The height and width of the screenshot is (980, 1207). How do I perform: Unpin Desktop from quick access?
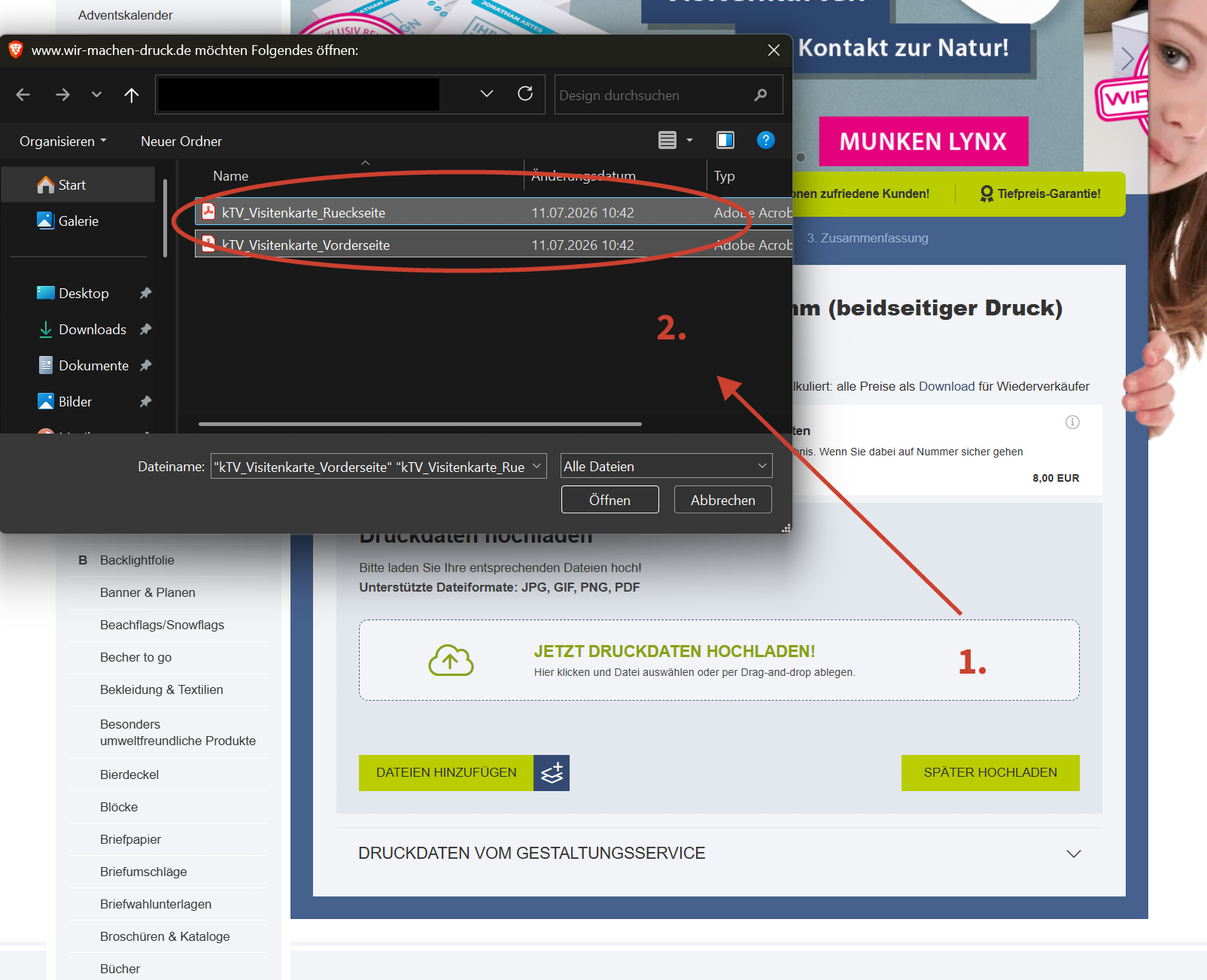[146, 294]
